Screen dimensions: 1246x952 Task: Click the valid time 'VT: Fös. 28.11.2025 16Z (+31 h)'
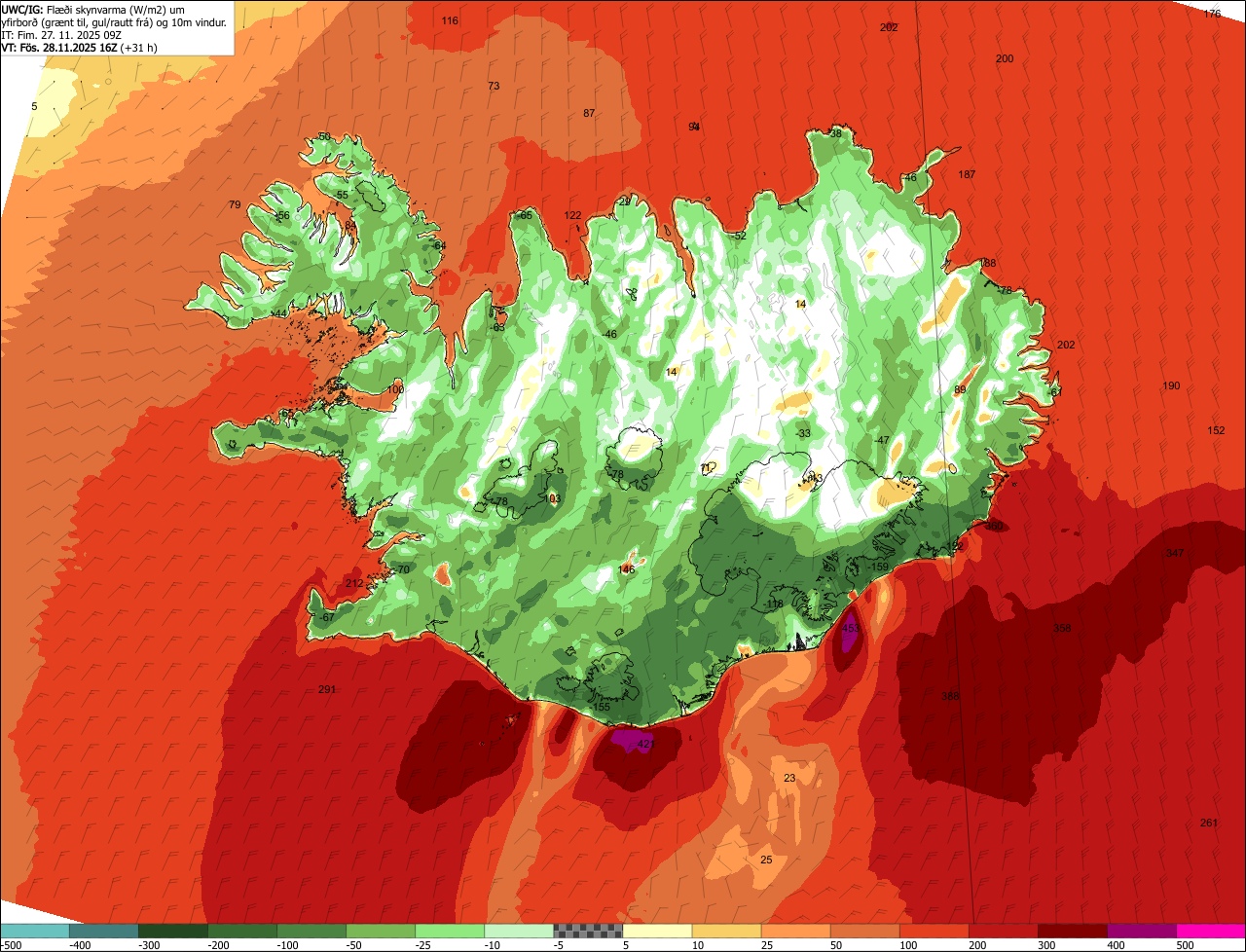pyautogui.click(x=80, y=47)
